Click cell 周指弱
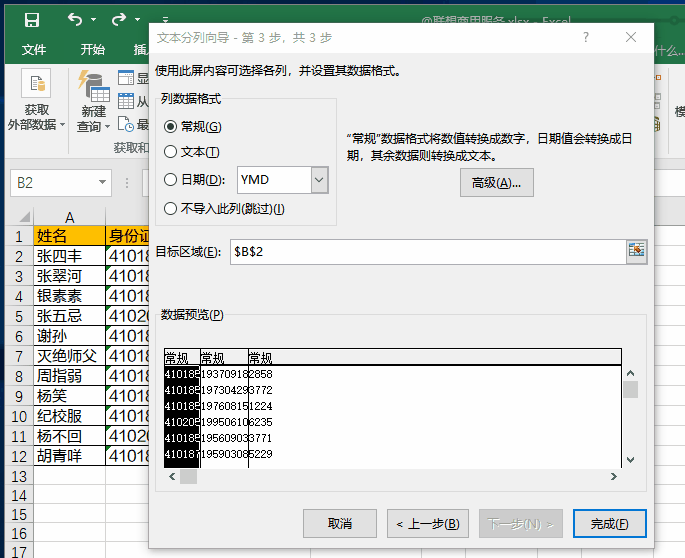The image size is (685, 558). (69, 376)
